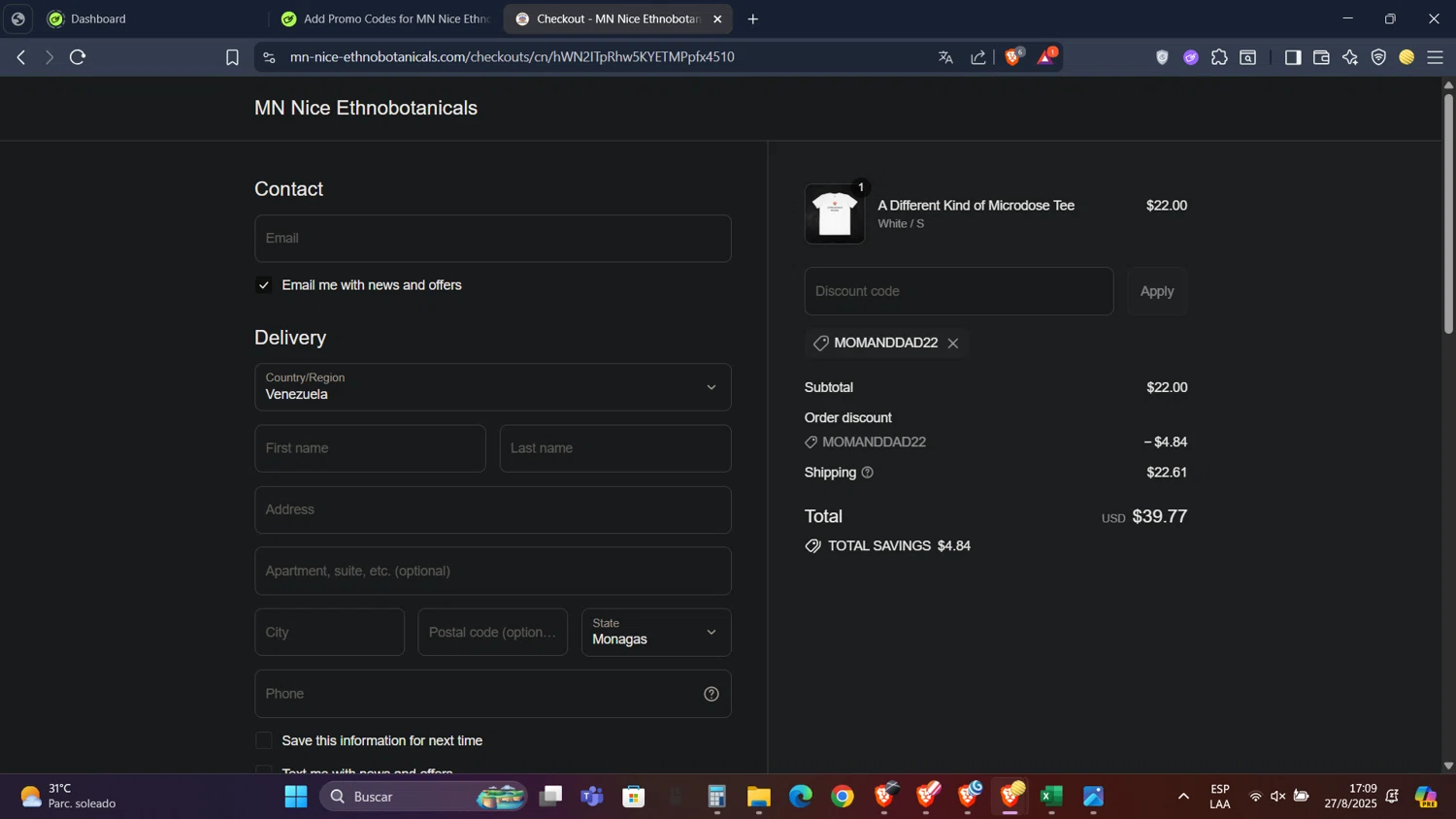Viewport: 1456px width, 819px height.
Task: Click the Apartment, suite field
Action: (493, 572)
